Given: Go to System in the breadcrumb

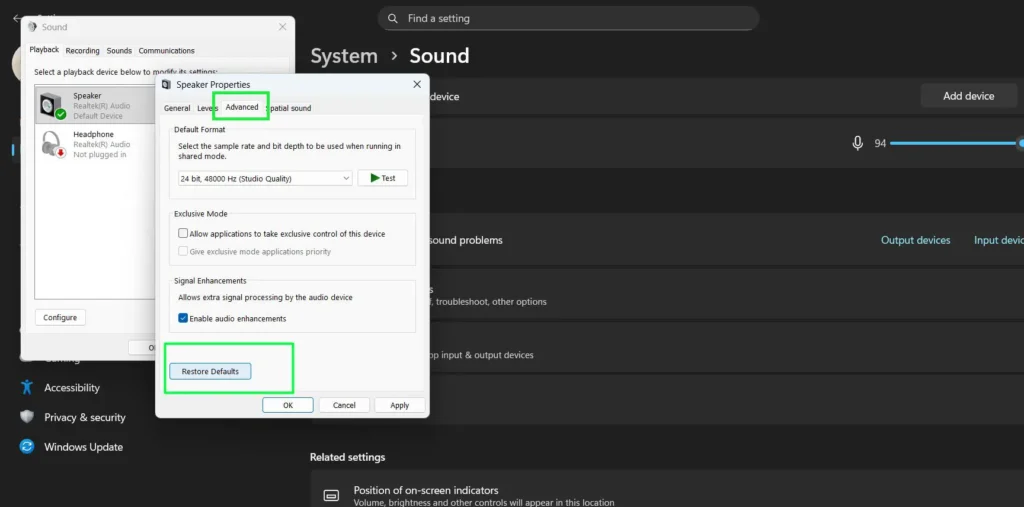Looking at the screenshot, I should [344, 56].
